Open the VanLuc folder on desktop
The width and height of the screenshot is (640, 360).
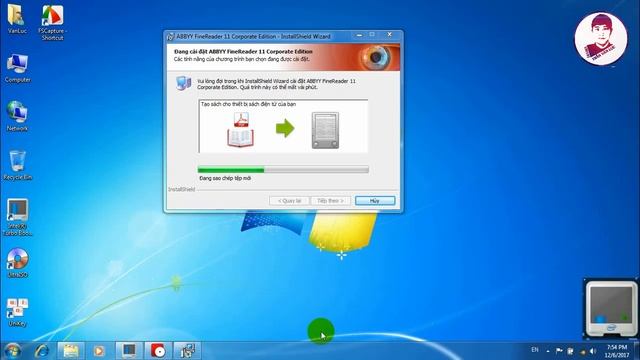coord(17,18)
